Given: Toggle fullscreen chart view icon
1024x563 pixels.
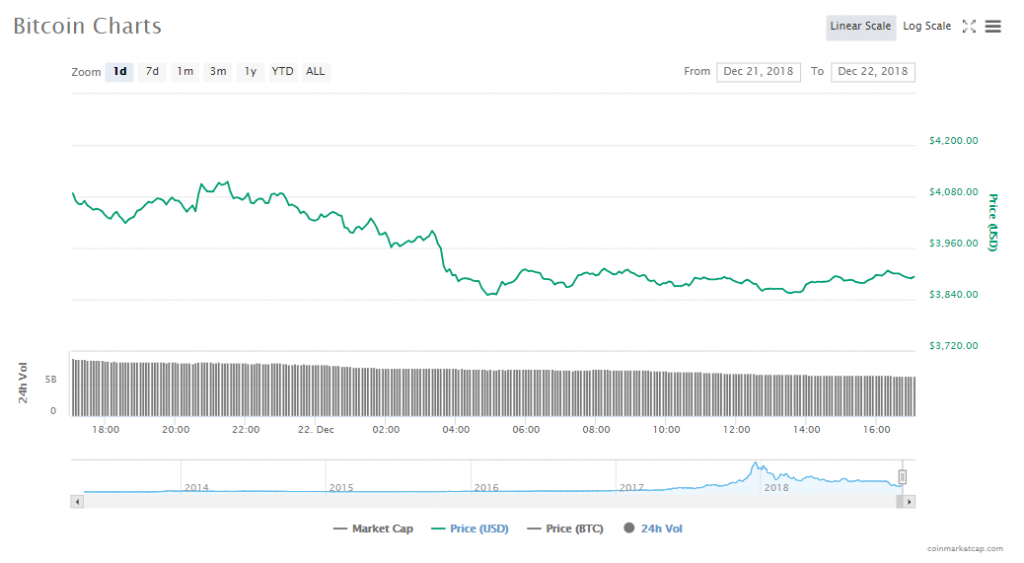Looking at the screenshot, I should point(968,27).
